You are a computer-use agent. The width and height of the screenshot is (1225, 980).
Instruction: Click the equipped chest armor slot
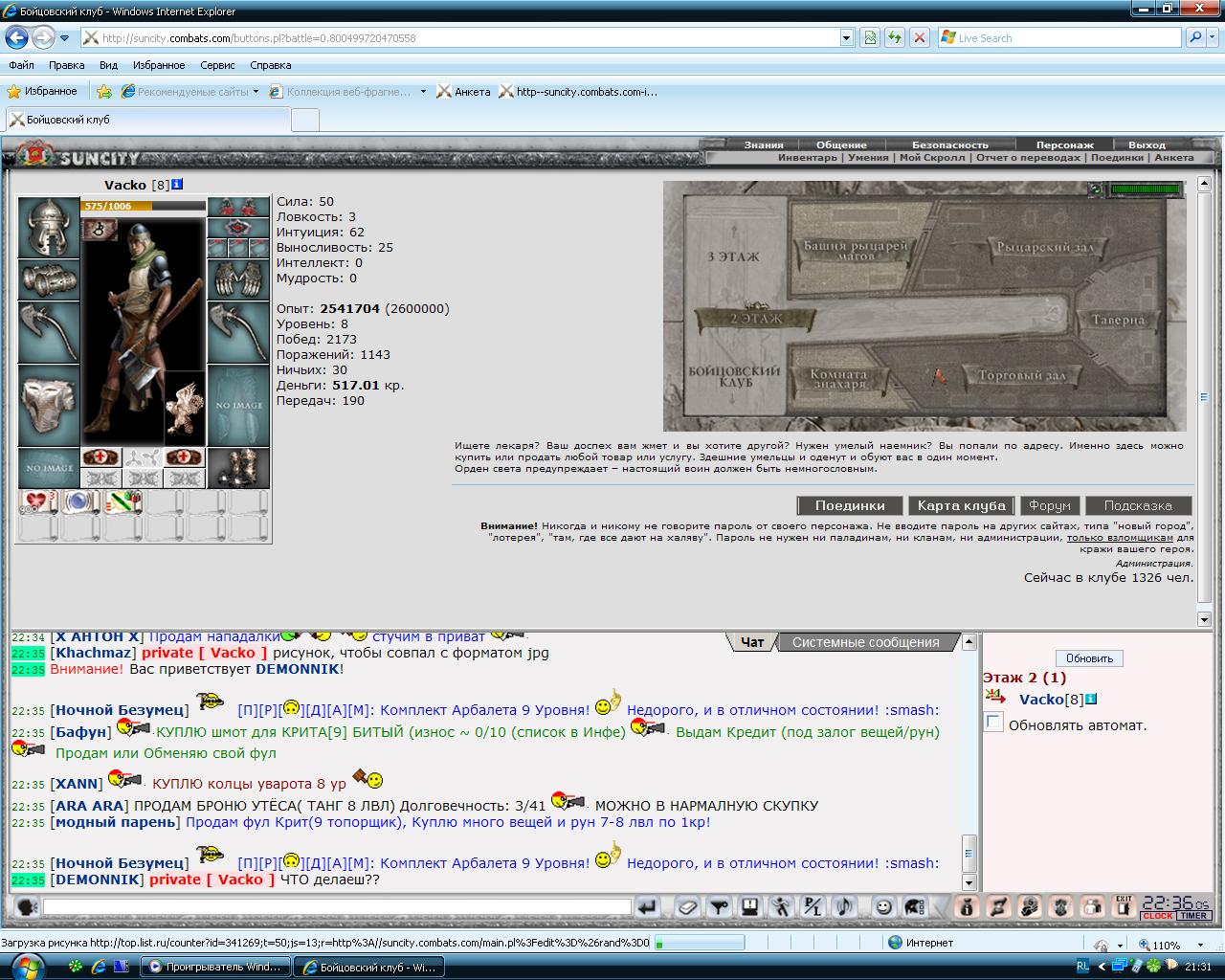48,405
